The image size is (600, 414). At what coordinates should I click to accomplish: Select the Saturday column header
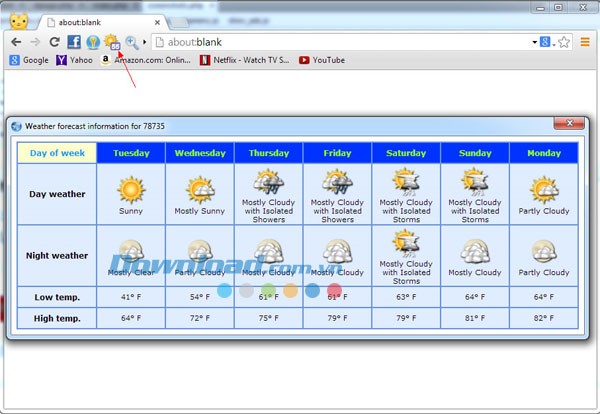(406, 153)
